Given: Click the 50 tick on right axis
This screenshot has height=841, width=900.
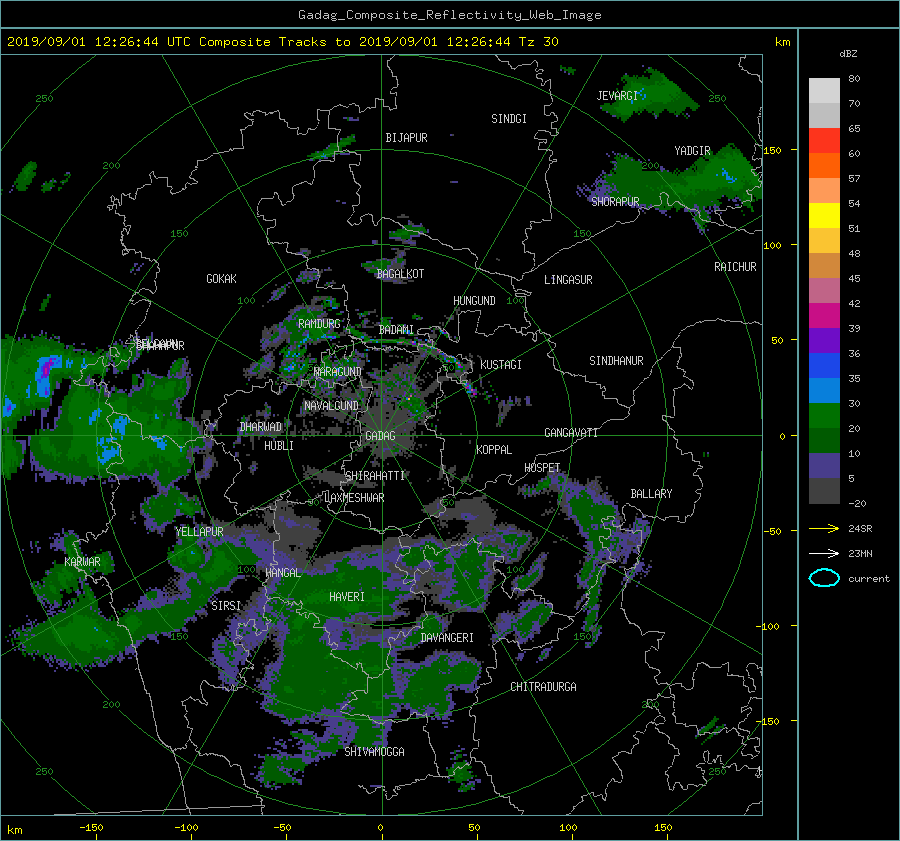Looking at the screenshot, I should (777, 340).
